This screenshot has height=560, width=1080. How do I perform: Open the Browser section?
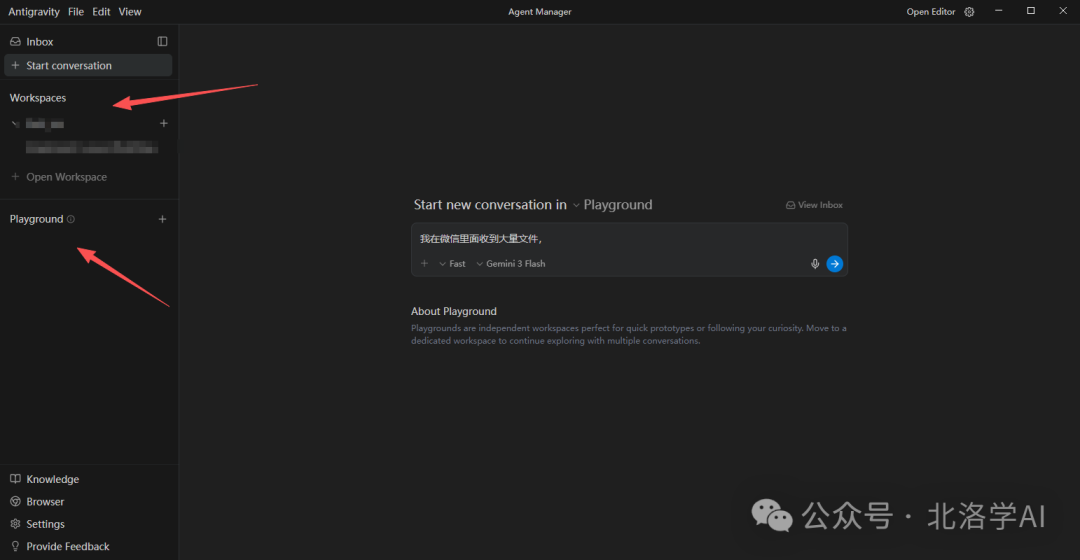coord(45,502)
